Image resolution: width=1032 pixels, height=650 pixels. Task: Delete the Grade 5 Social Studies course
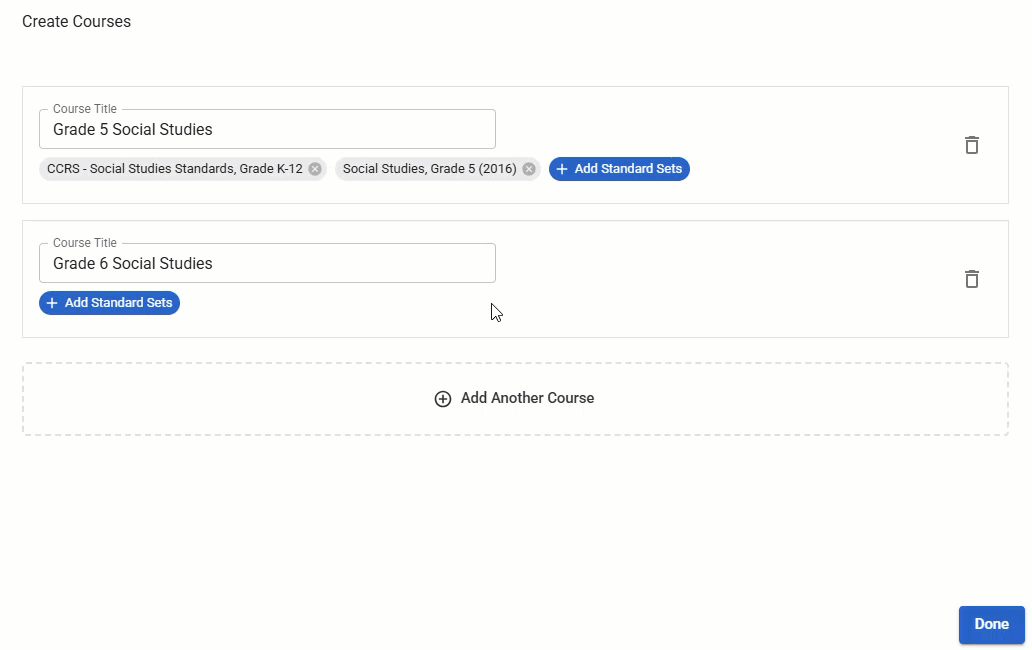coord(971,145)
